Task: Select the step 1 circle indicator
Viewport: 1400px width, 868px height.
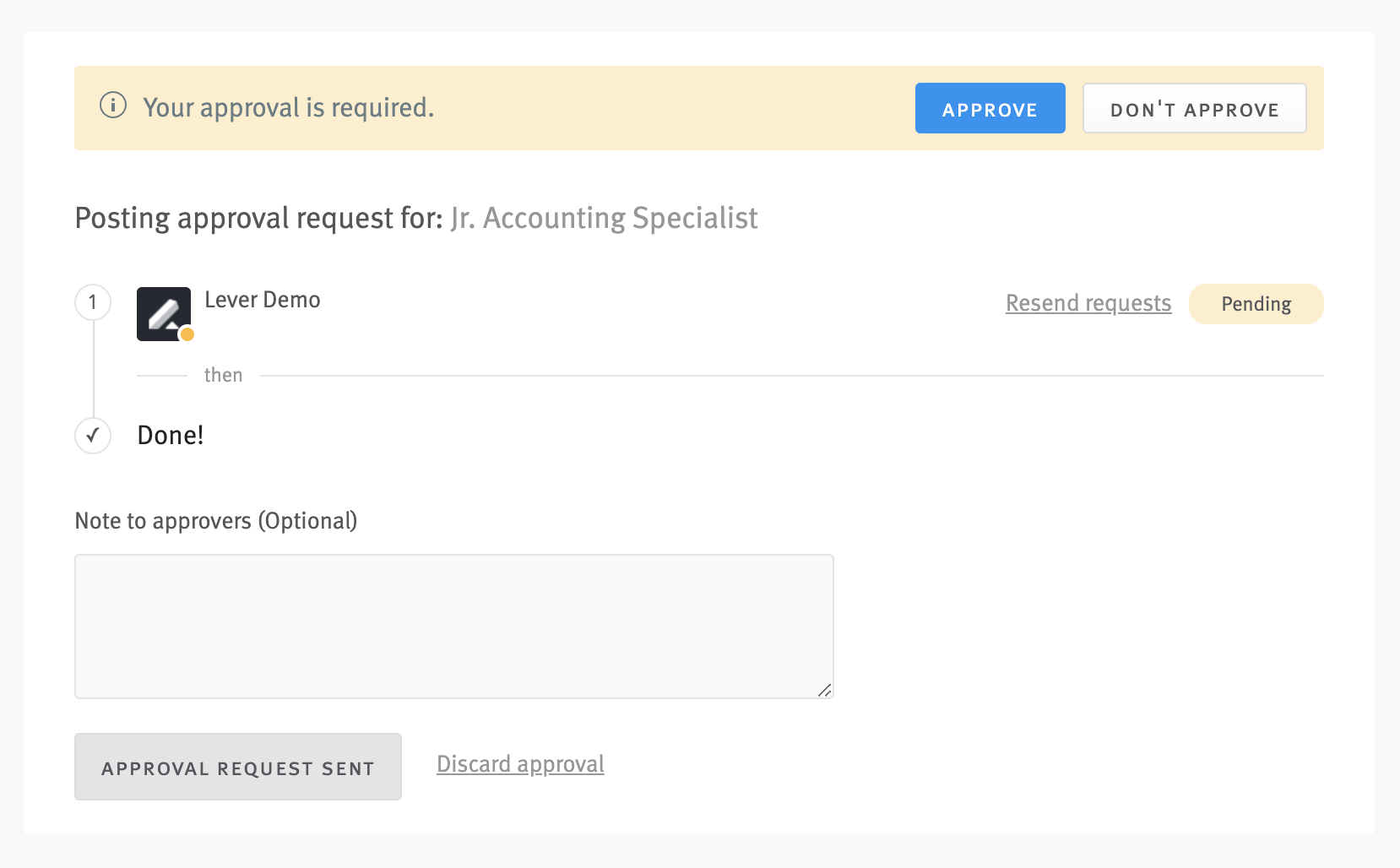Action: pos(93,302)
